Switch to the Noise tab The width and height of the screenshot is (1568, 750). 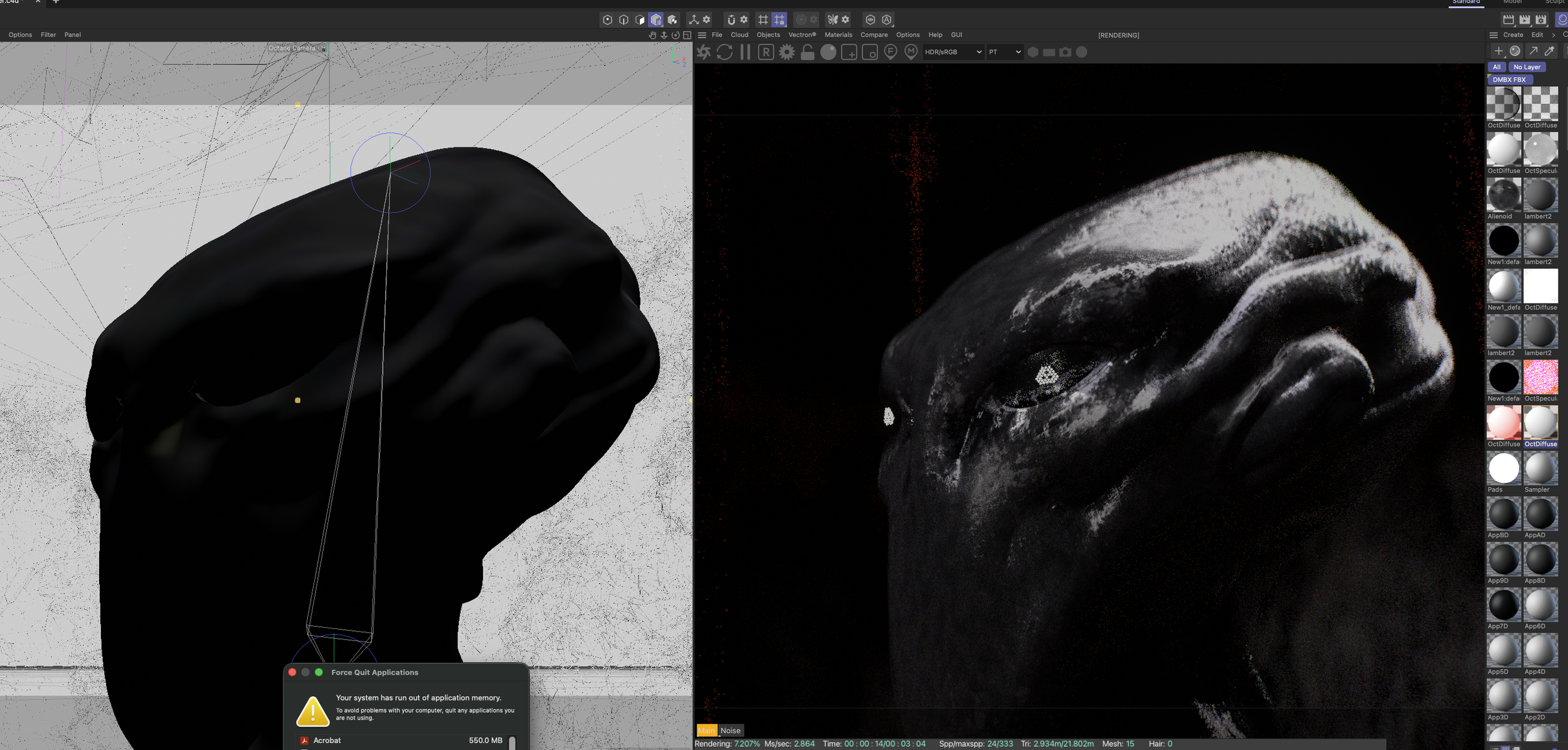tap(730, 731)
